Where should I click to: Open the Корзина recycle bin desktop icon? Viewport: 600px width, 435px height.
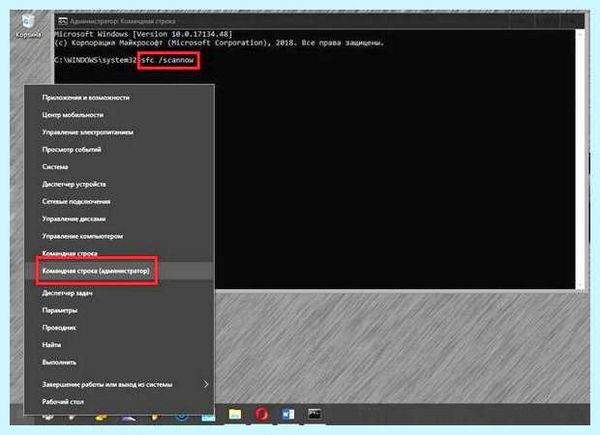28,26
